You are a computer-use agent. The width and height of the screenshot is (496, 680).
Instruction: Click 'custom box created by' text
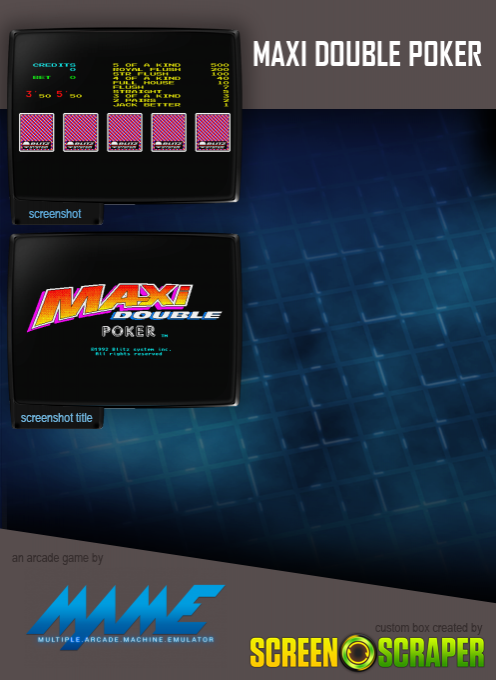[428, 628]
